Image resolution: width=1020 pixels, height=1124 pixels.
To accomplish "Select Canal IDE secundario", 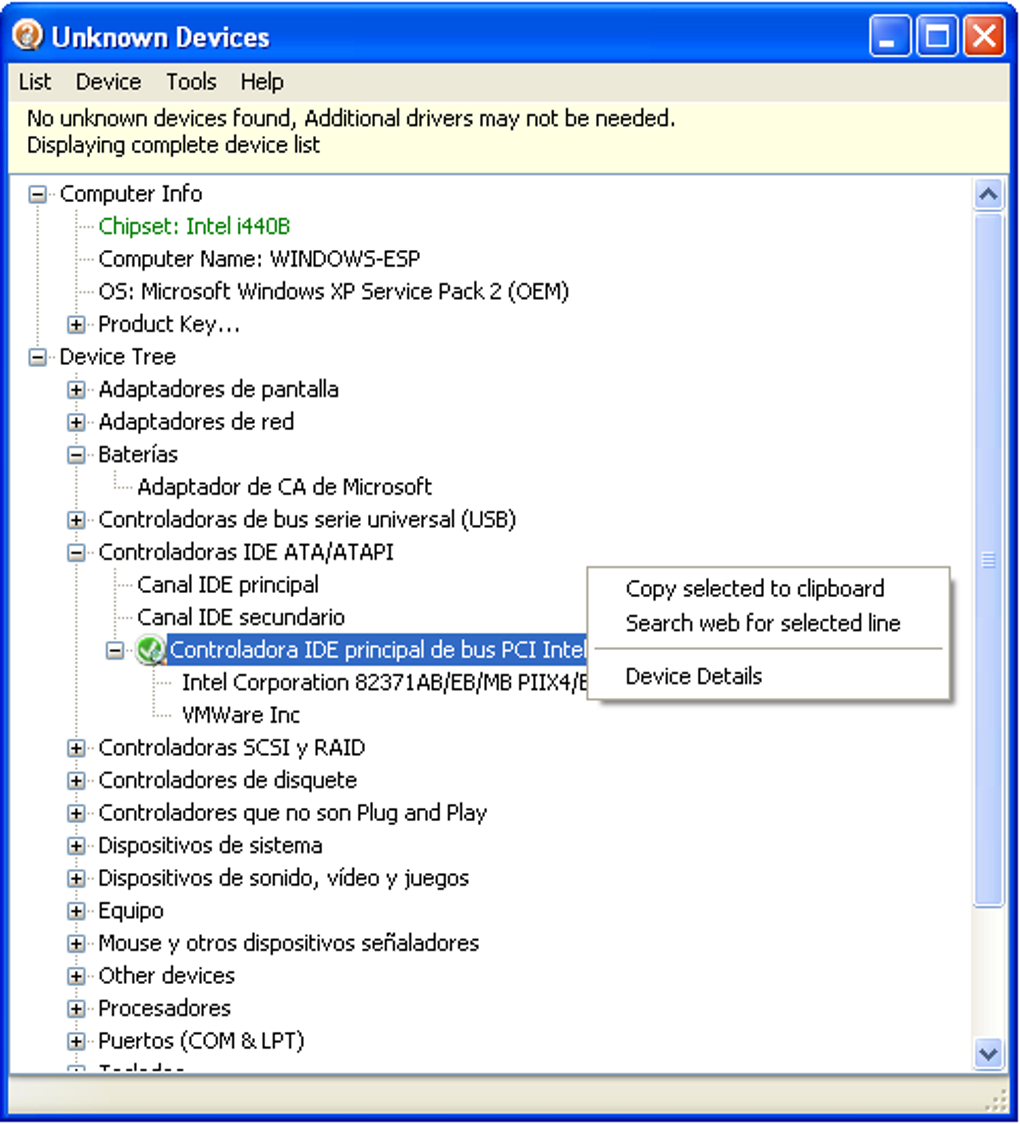I will pos(241,617).
